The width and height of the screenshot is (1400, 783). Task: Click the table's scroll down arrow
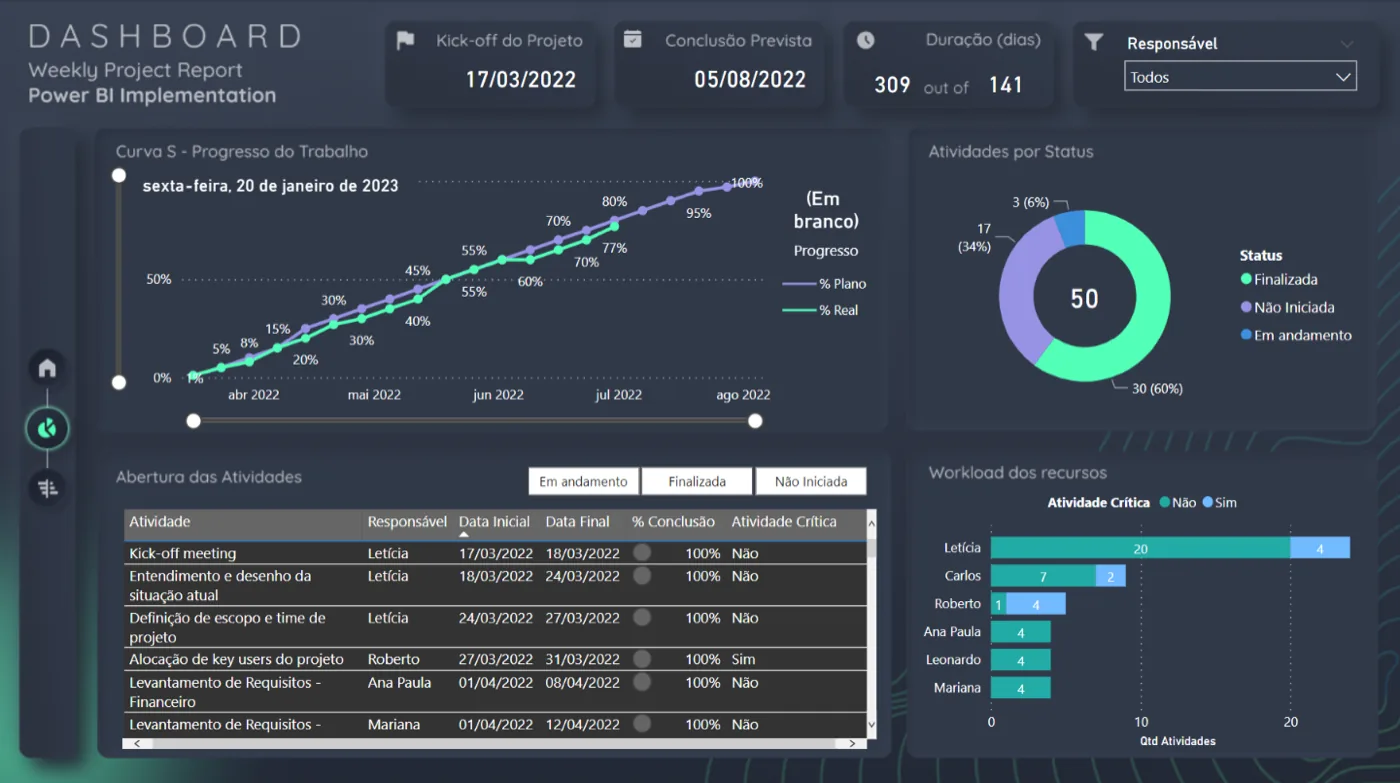click(871, 725)
